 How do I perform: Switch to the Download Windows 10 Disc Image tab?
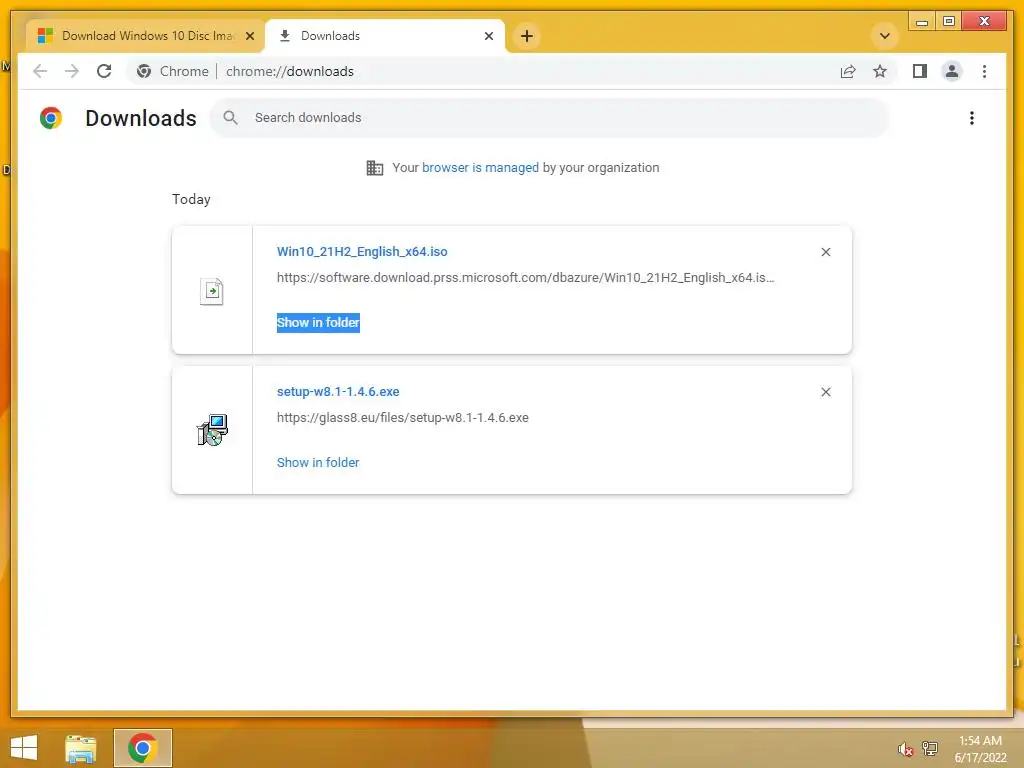145,36
